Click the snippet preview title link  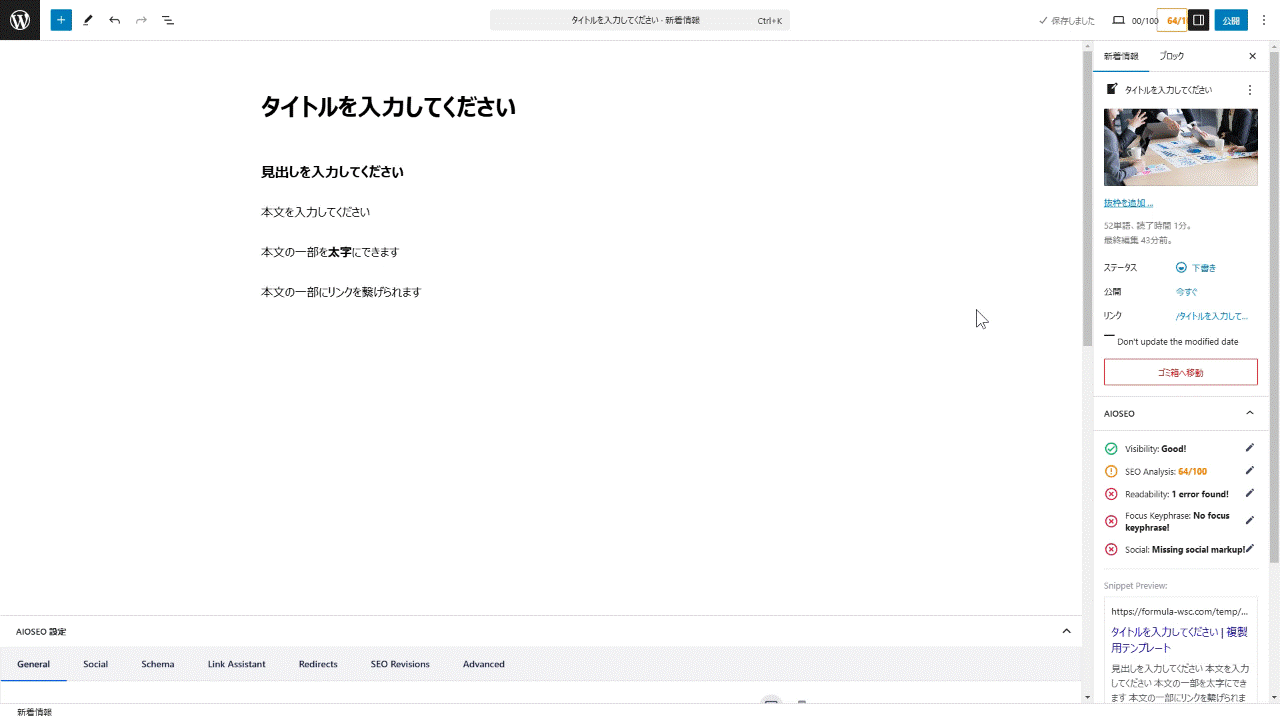click(1179, 640)
